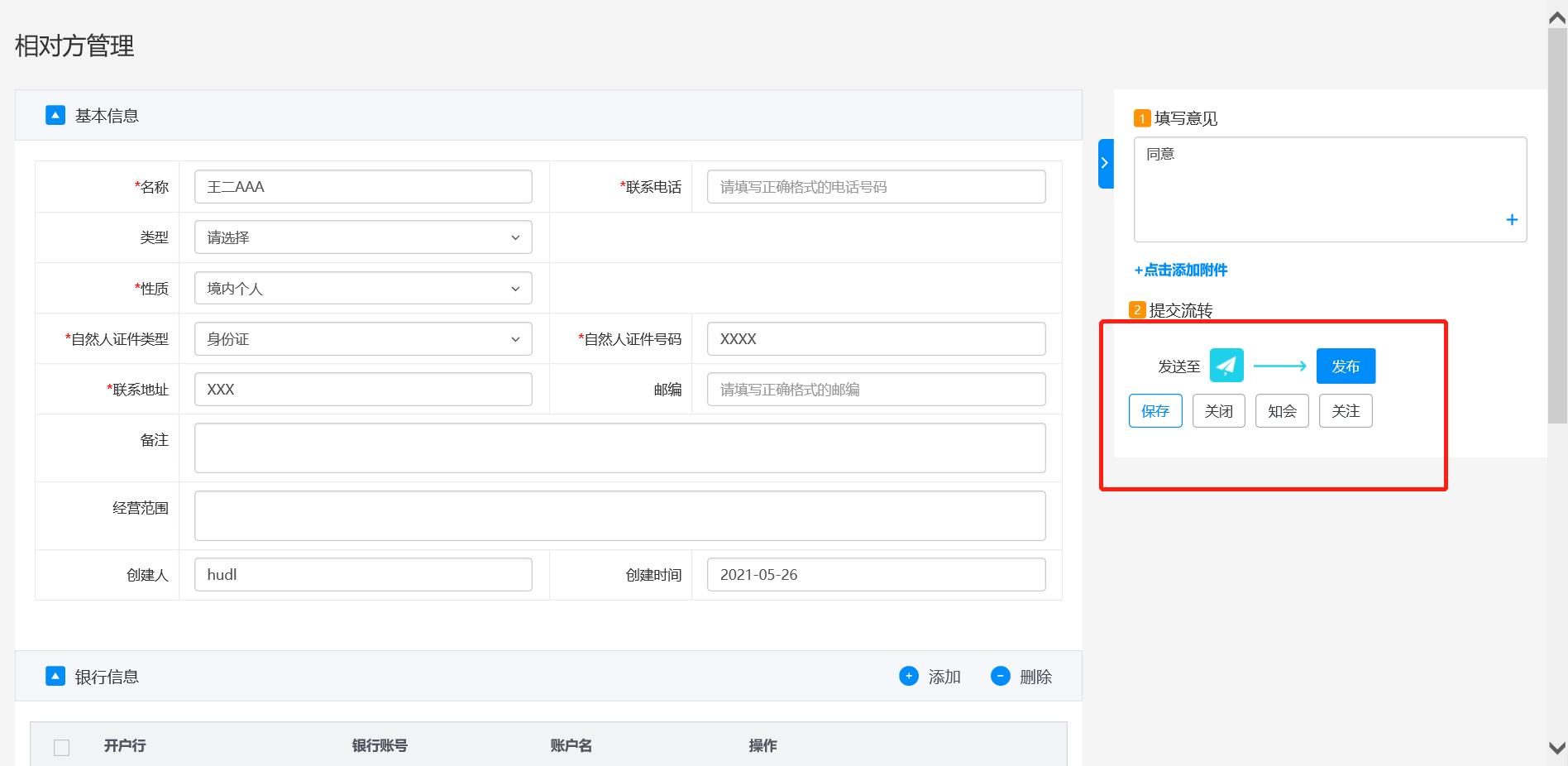The image size is (1568, 766).
Task: Click the blue plus 添加 icon
Action: coord(908,676)
